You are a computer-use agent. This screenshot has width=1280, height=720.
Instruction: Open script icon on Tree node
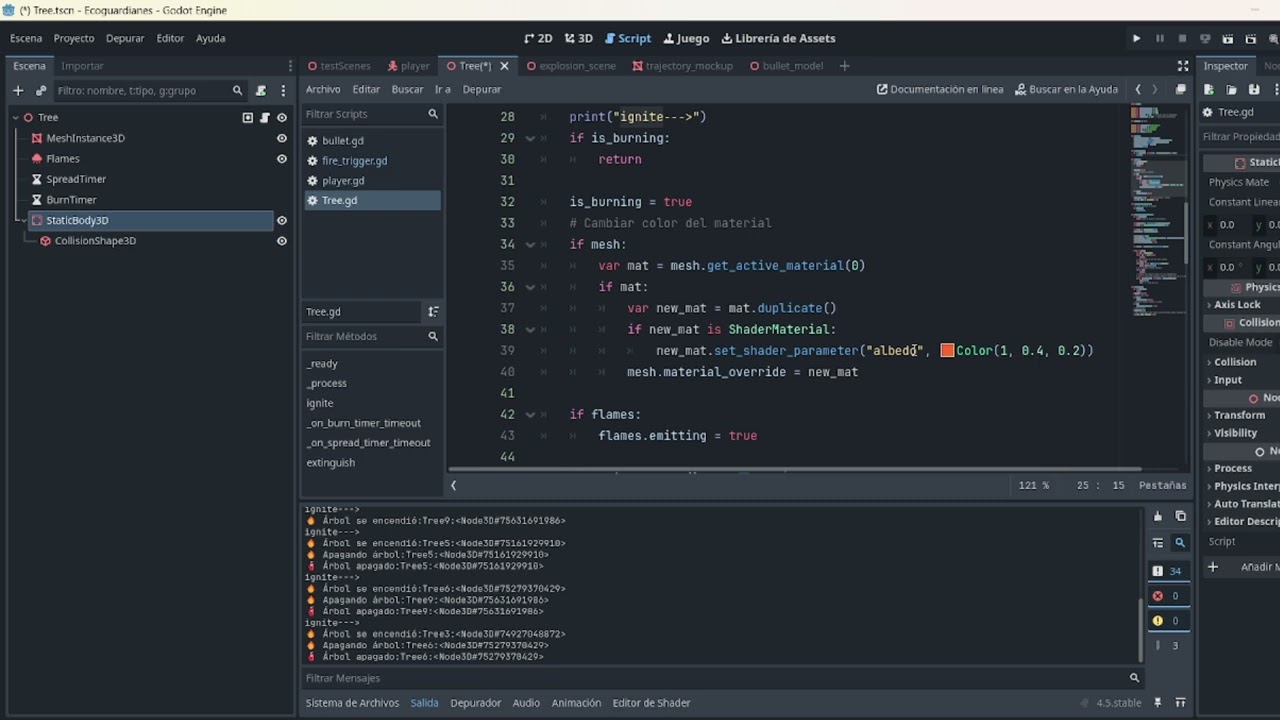(x=265, y=117)
